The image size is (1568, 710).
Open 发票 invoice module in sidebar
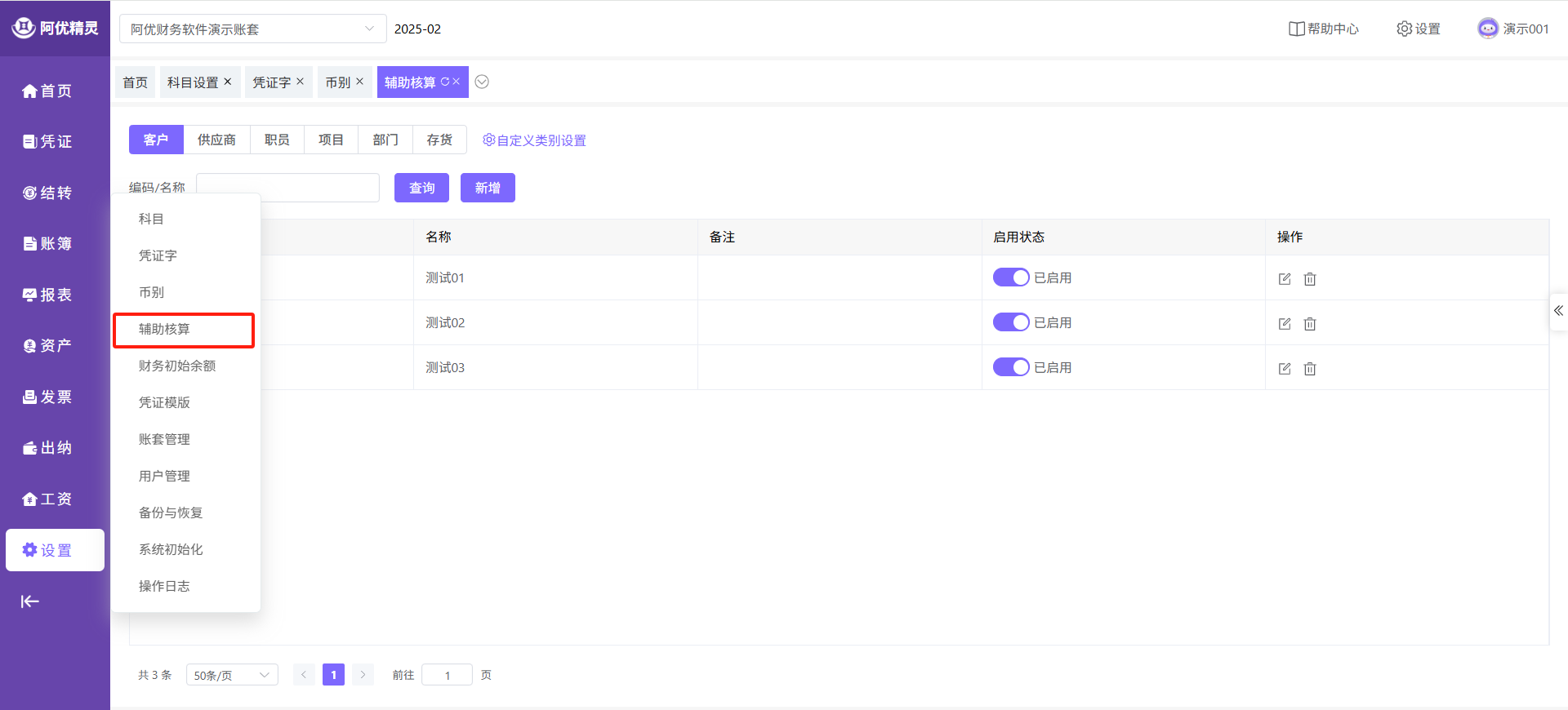tap(47, 397)
